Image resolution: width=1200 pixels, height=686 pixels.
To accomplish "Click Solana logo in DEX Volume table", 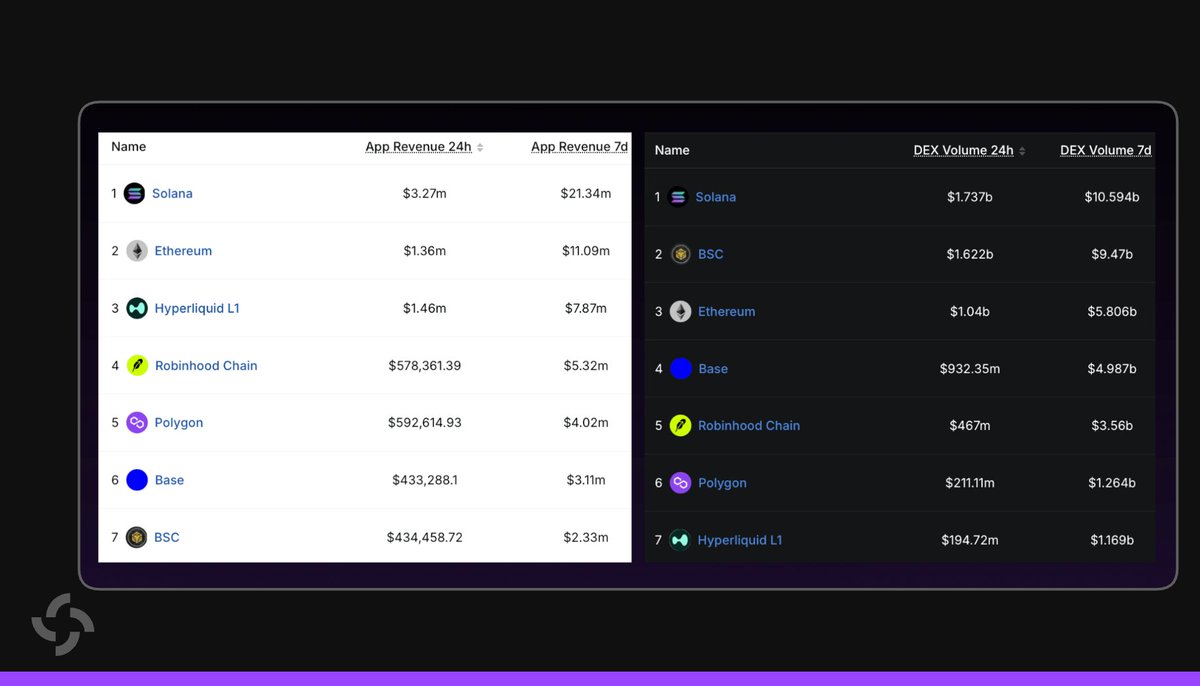I will (678, 197).
